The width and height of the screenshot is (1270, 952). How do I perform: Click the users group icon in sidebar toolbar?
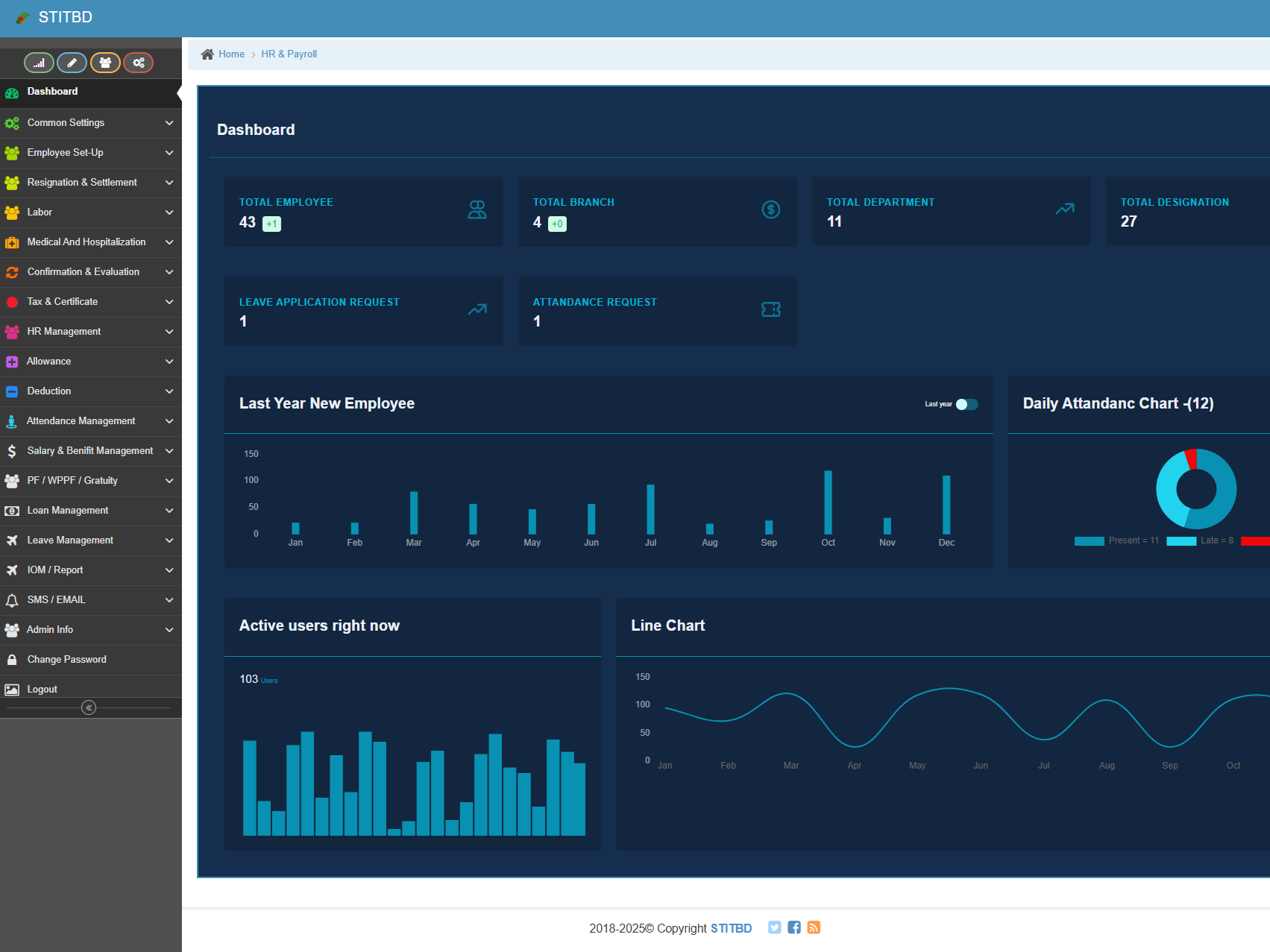coord(105,63)
